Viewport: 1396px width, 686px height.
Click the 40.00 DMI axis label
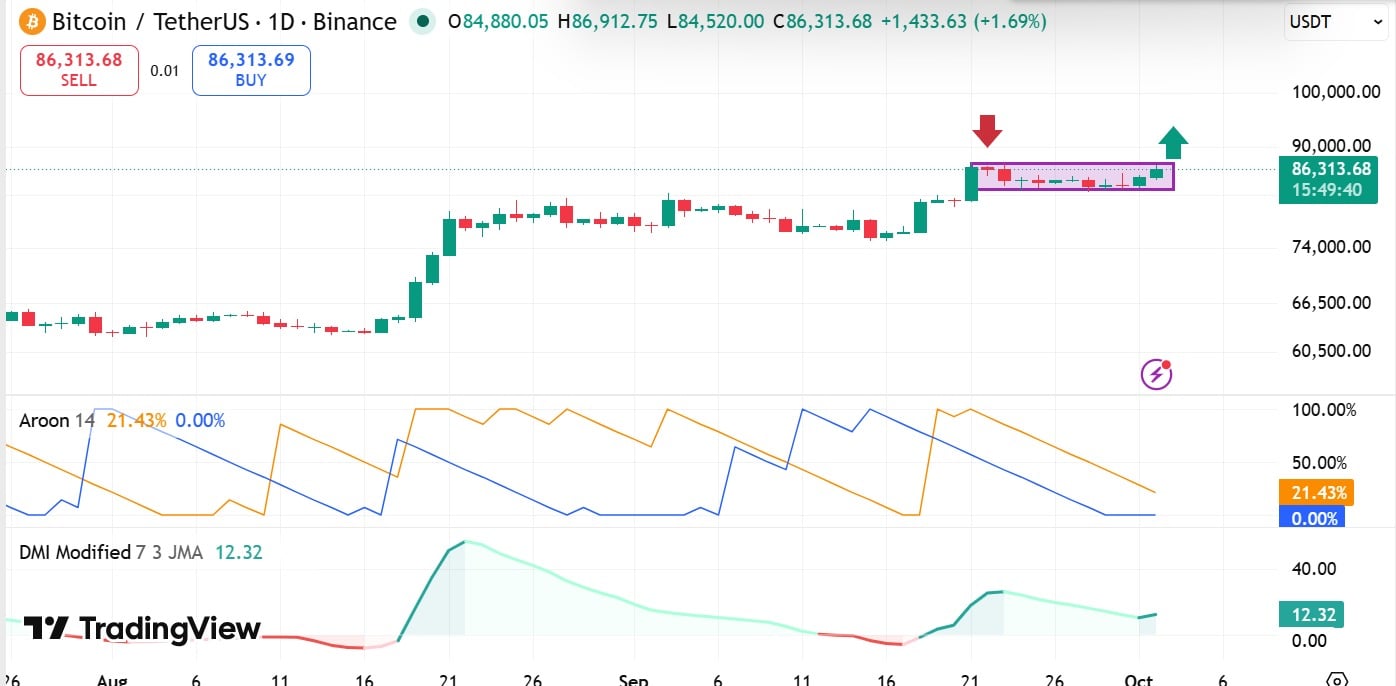(1314, 569)
